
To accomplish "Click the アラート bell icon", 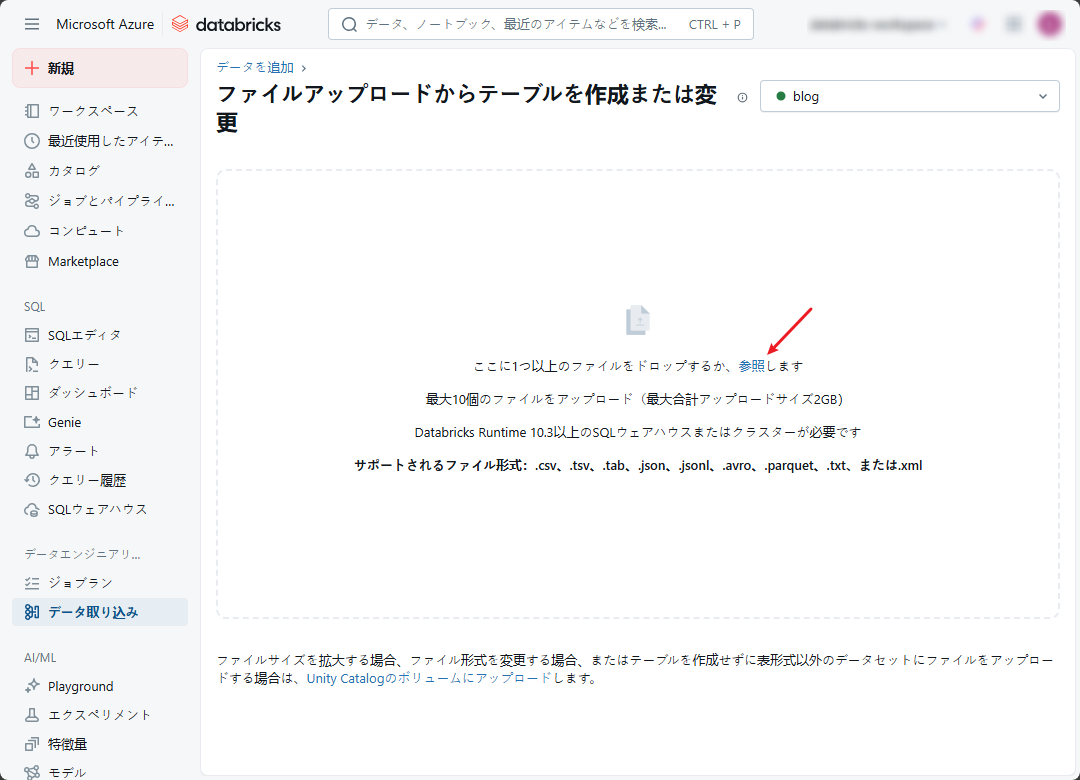I will [32, 451].
